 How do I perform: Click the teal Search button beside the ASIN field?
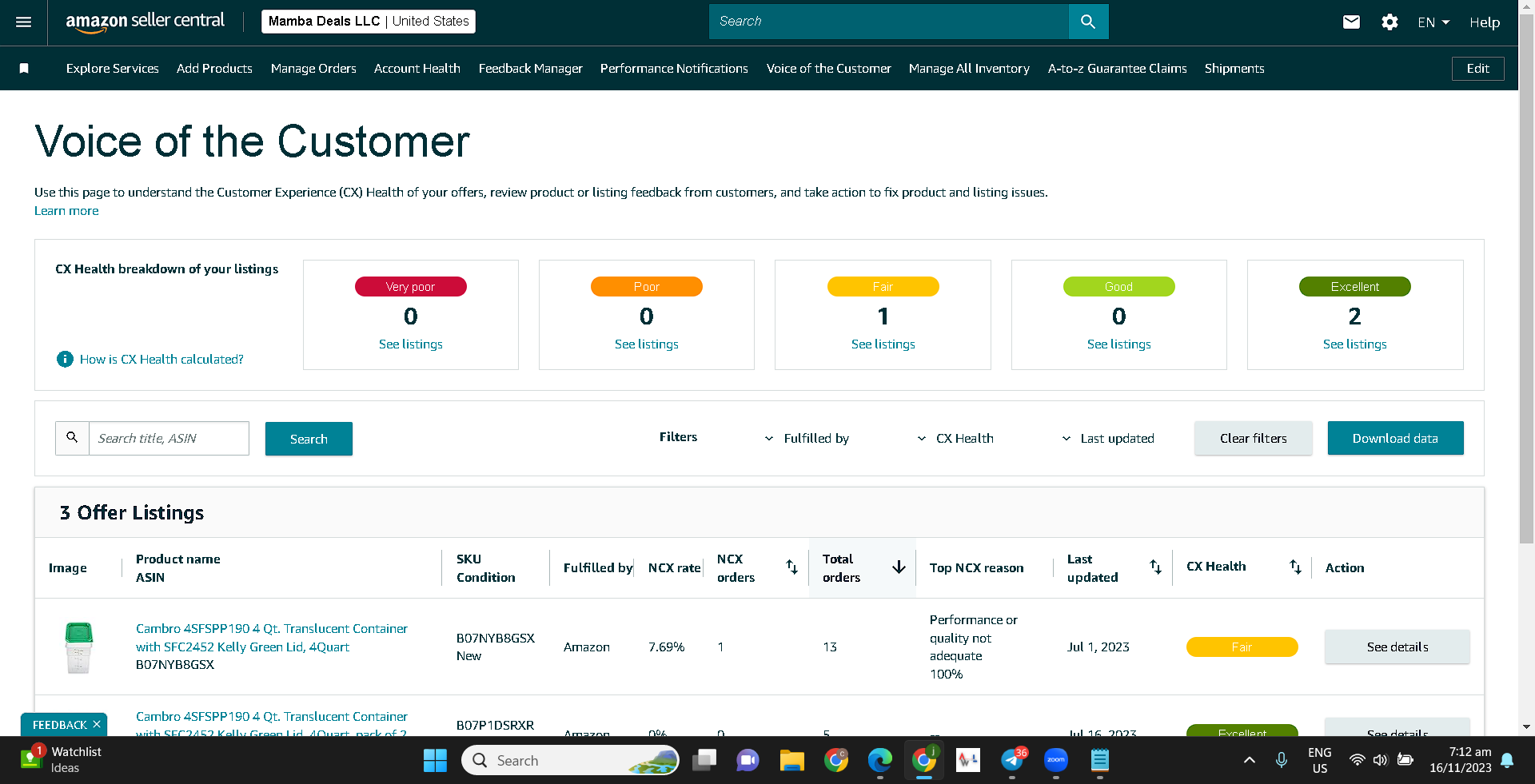309,439
